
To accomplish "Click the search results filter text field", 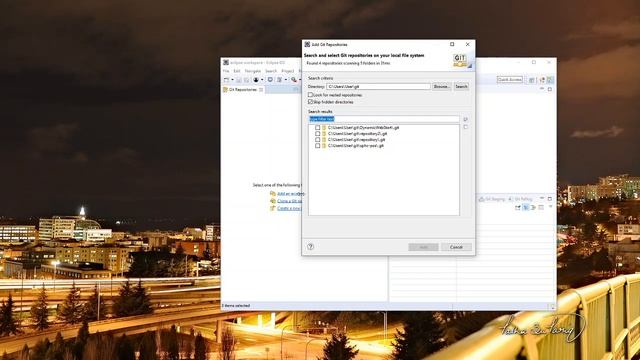I will [384, 119].
